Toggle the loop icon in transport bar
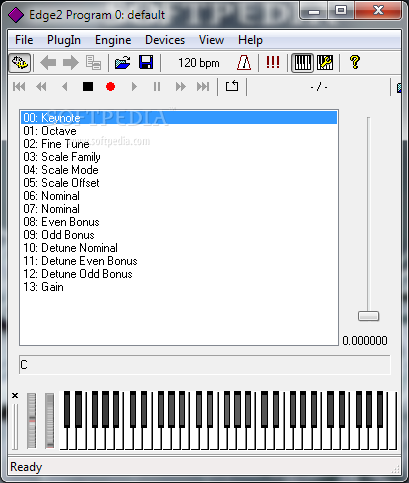 pos(232,86)
